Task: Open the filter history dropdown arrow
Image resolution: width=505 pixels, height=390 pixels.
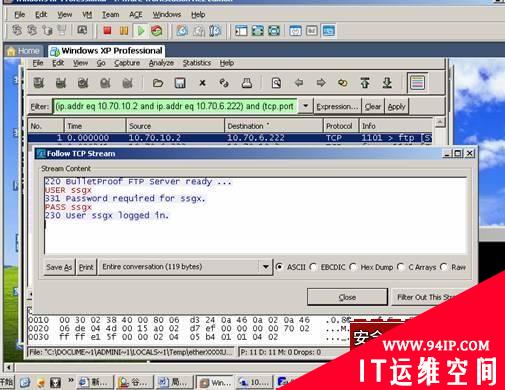Action: pos(306,106)
